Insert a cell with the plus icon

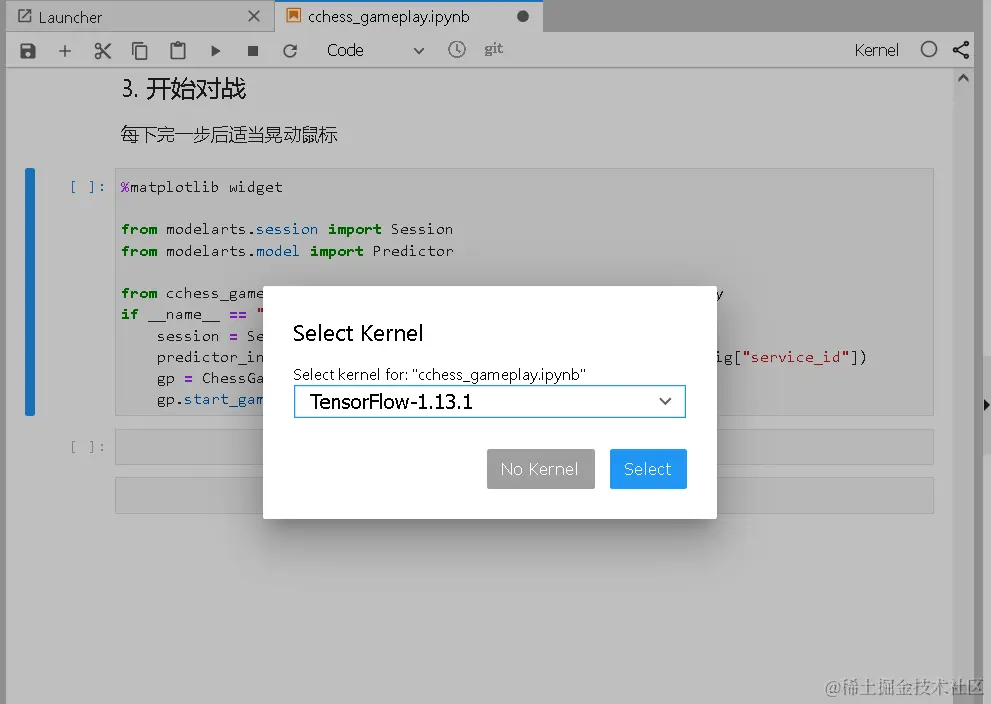(x=64, y=51)
